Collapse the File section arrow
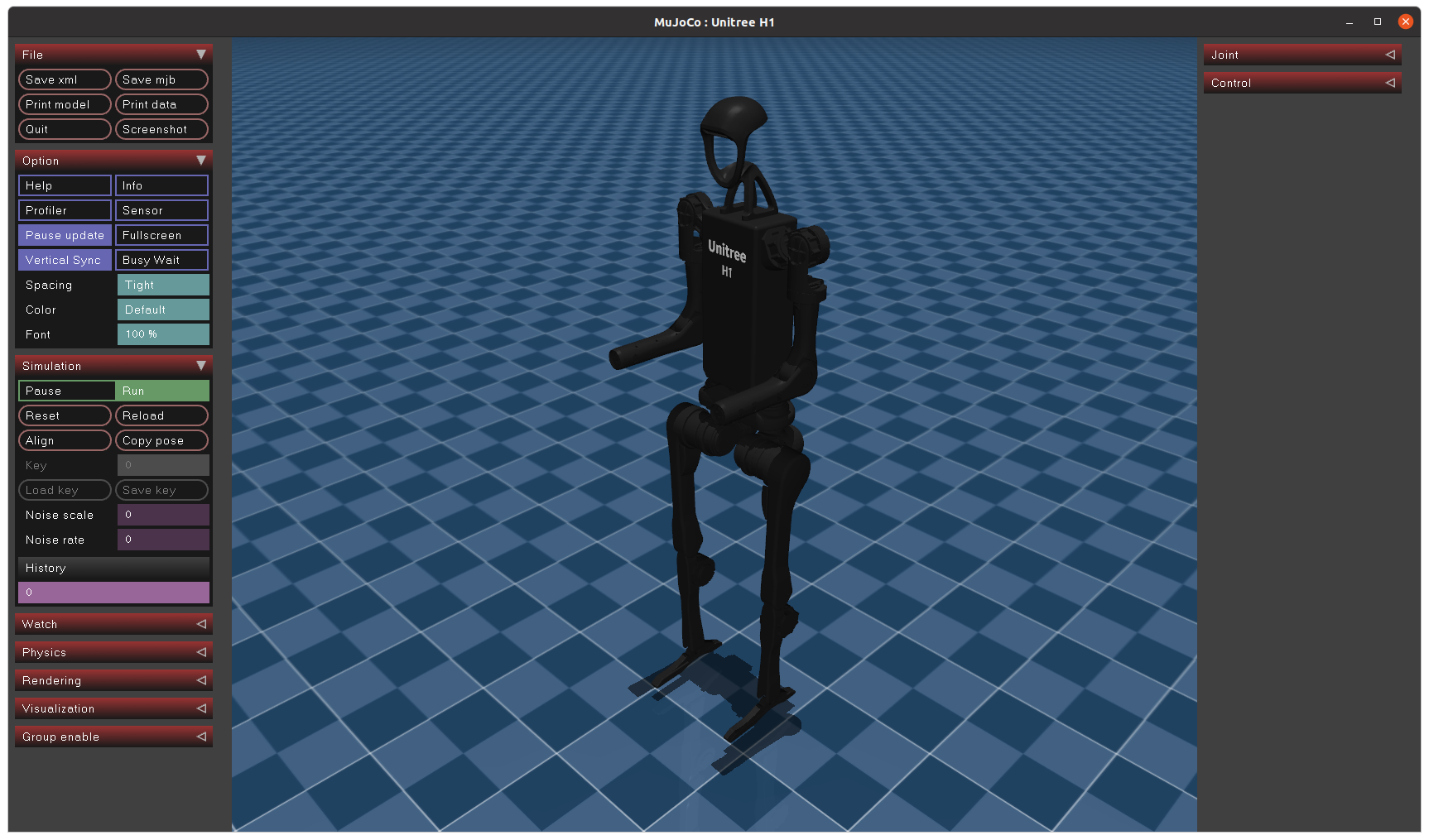Image resolution: width=1429 pixels, height=840 pixels. pyautogui.click(x=200, y=55)
